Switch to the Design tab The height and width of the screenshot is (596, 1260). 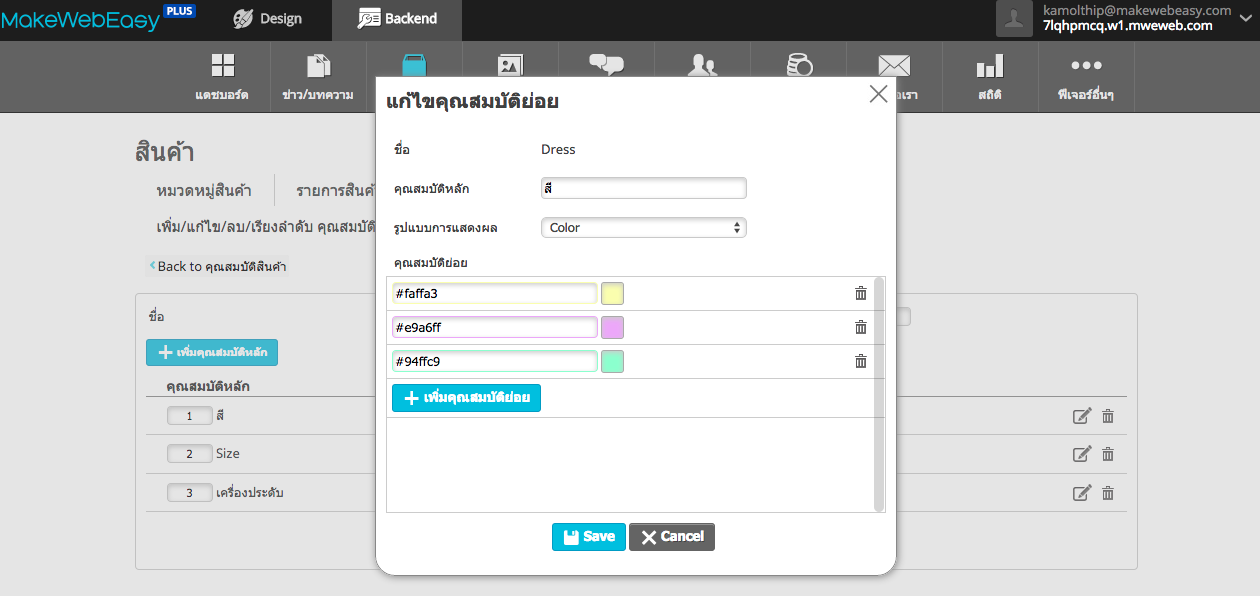pyautogui.click(x=267, y=19)
